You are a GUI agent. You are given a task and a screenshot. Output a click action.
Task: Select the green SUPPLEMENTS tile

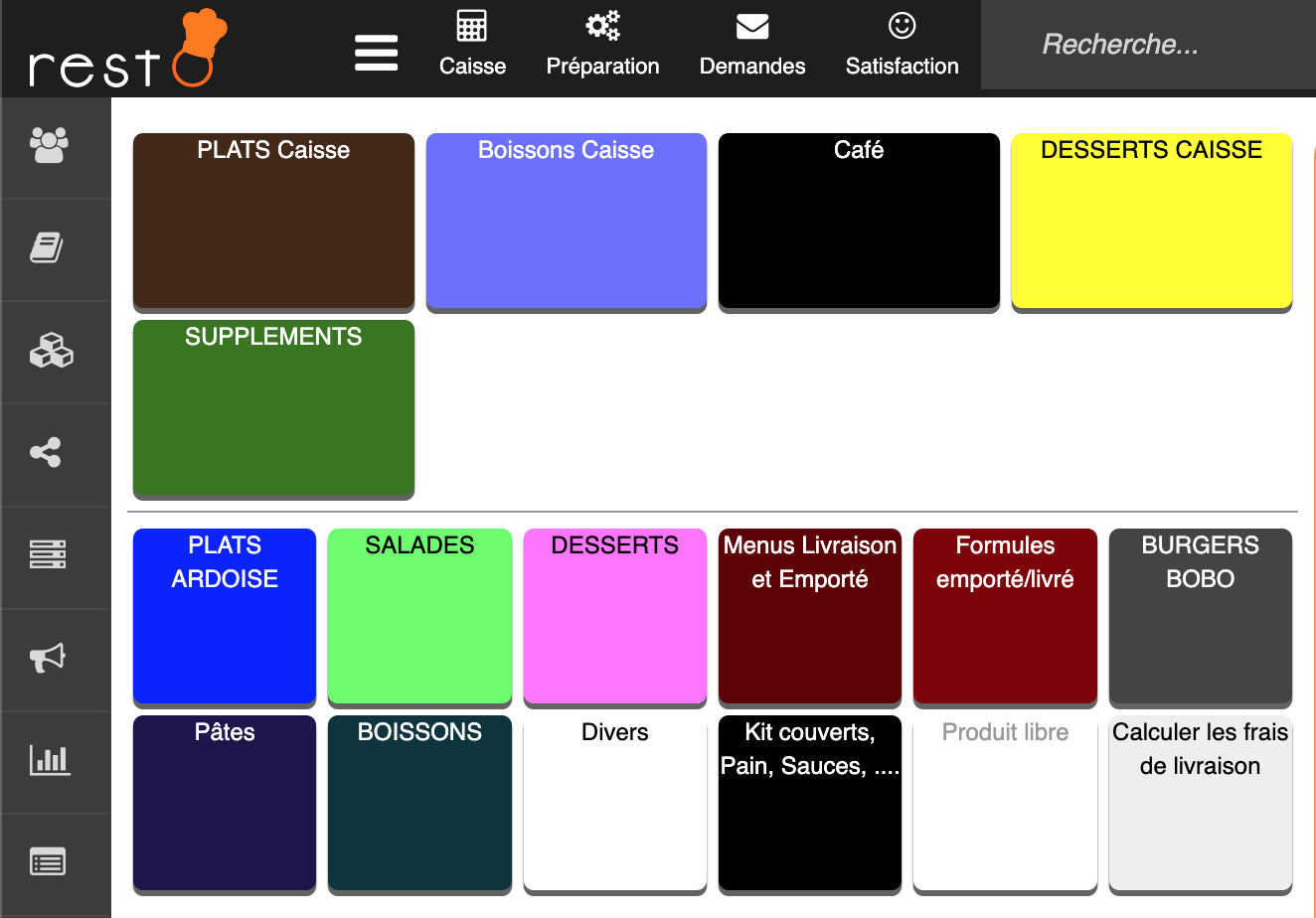tap(273, 407)
